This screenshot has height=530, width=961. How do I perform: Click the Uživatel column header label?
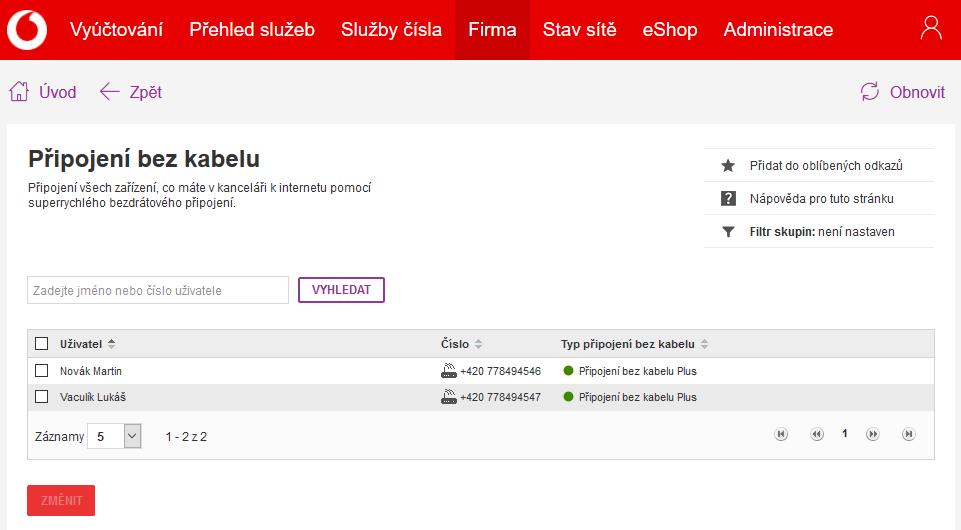pos(81,344)
